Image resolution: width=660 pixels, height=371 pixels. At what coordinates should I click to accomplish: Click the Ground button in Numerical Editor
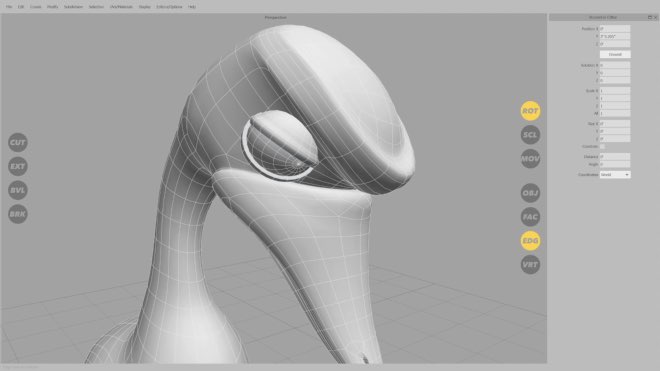[x=615, y=54]
